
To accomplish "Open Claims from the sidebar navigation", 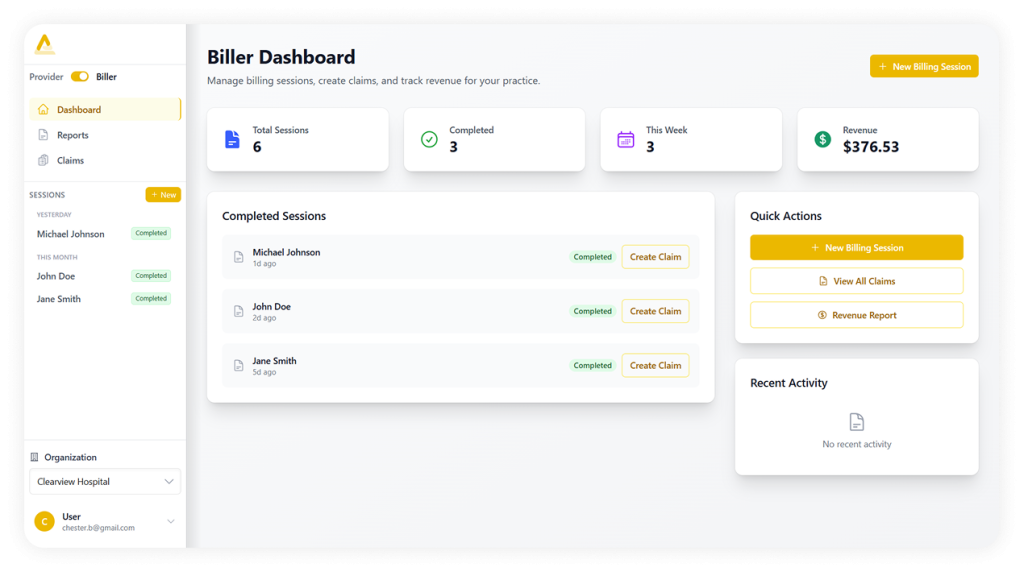I will tap(70, 160).
